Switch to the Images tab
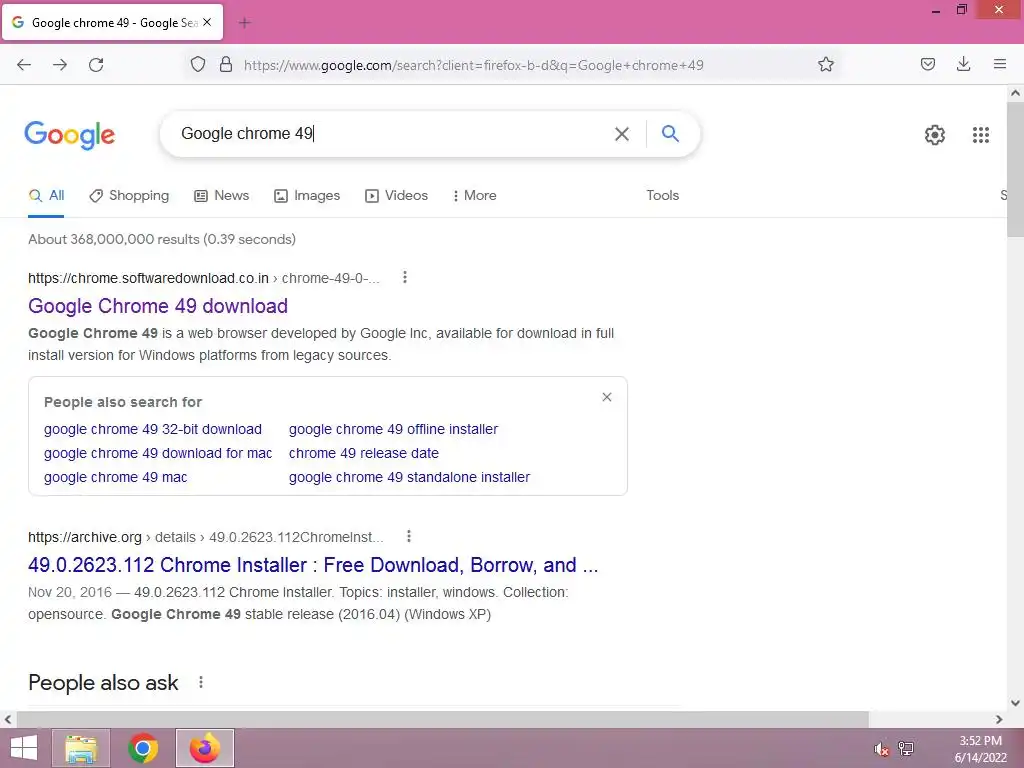1024x768 pixels. pyautogui.click(x=307, y=195)
